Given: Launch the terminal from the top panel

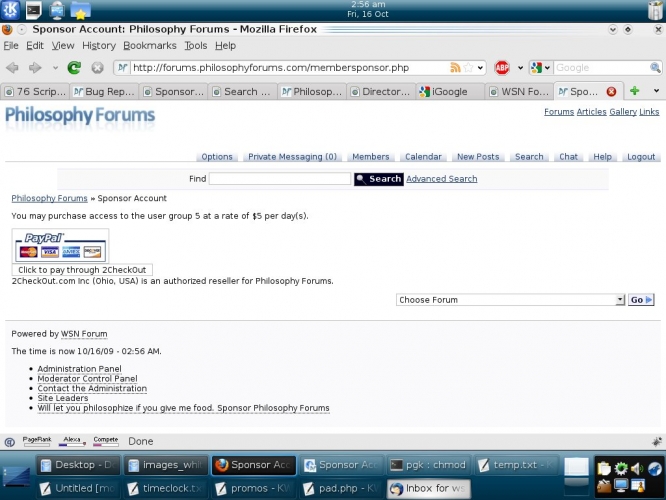Looking at the screenshot, I should [x=34, y=11].
